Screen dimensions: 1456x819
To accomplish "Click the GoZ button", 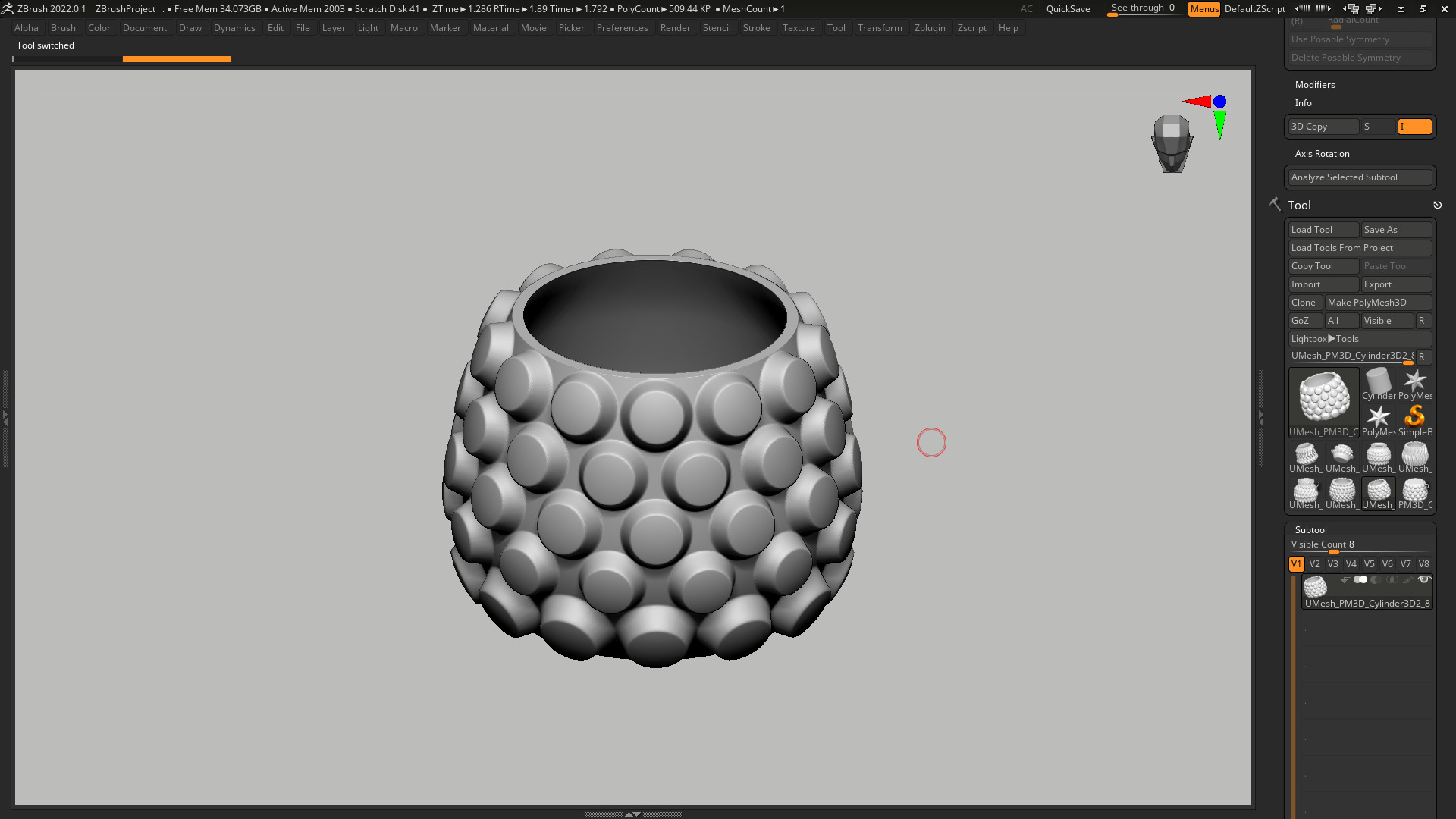I will point(1305,320).
